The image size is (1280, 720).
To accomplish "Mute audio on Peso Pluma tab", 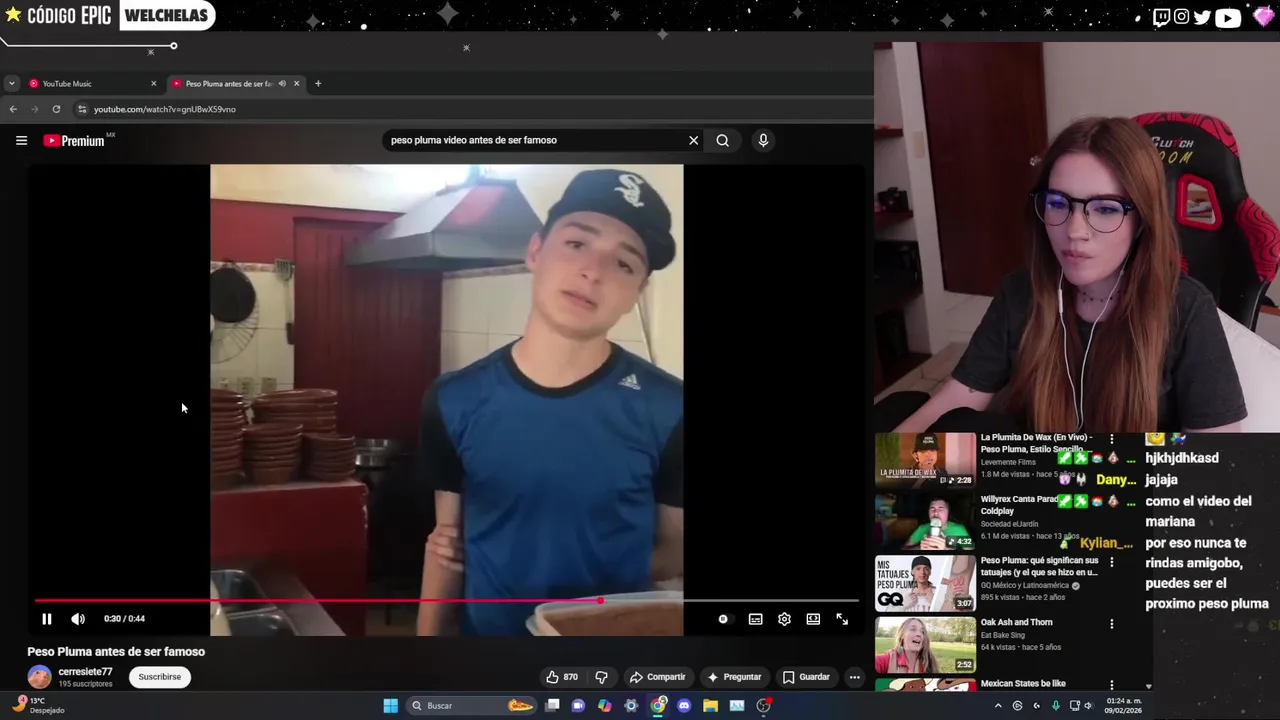I will [282, 84].
